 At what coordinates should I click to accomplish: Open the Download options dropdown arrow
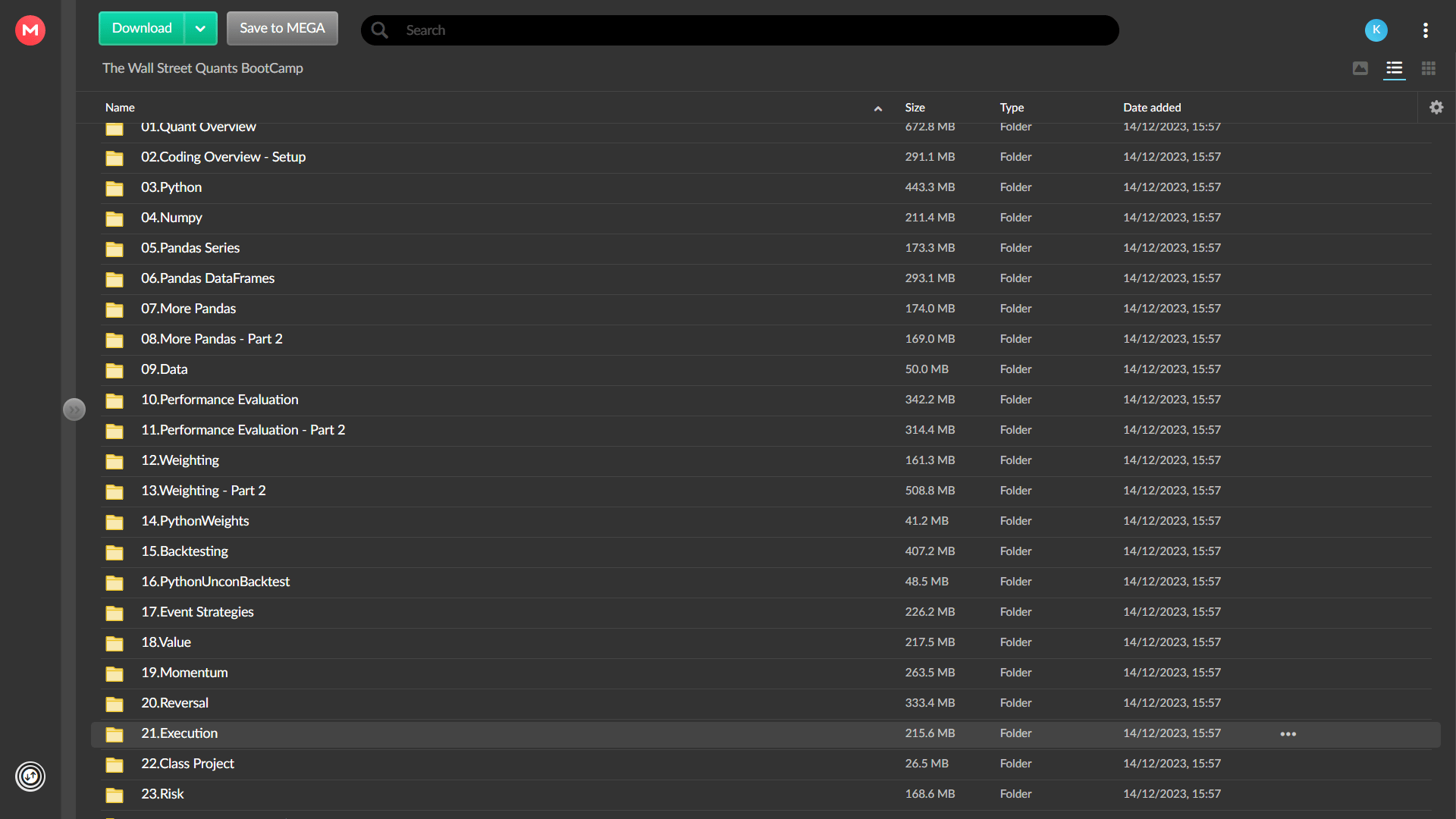pyautogui.click(x=201, y=28)
